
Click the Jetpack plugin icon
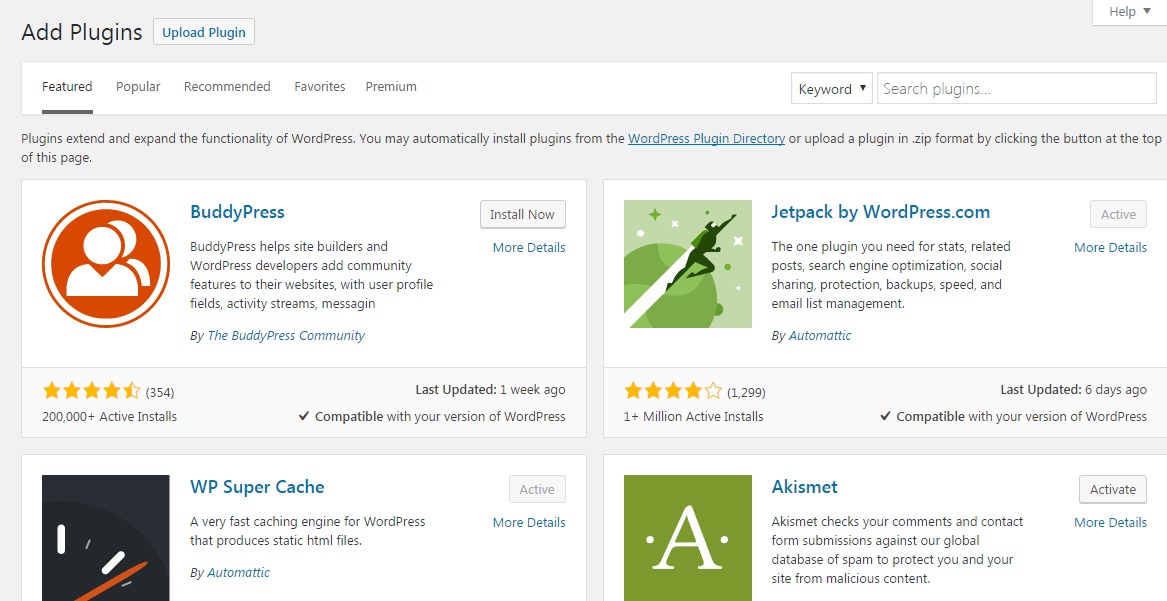pyautogui.click(x=688, y=263)
